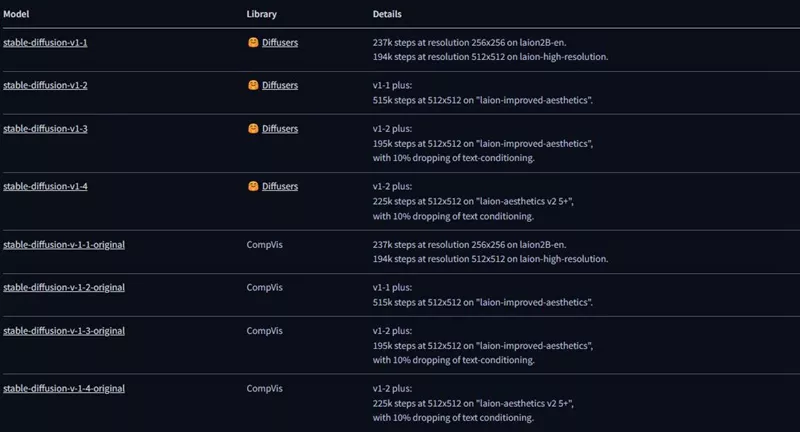Open the stable-diffusion-v-1-2-original link

pos(64,287)
